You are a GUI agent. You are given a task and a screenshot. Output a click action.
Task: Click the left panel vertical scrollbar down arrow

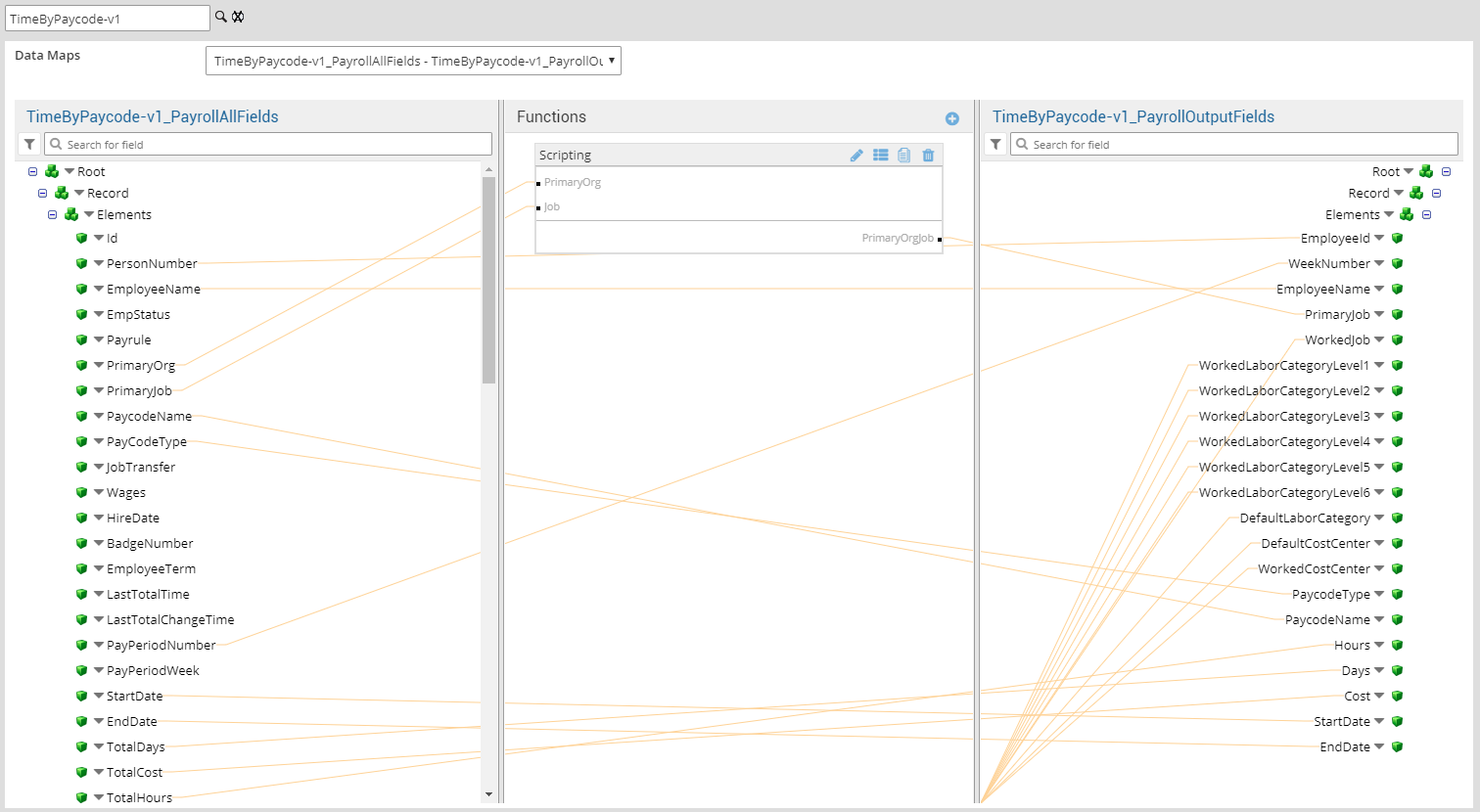489,794
